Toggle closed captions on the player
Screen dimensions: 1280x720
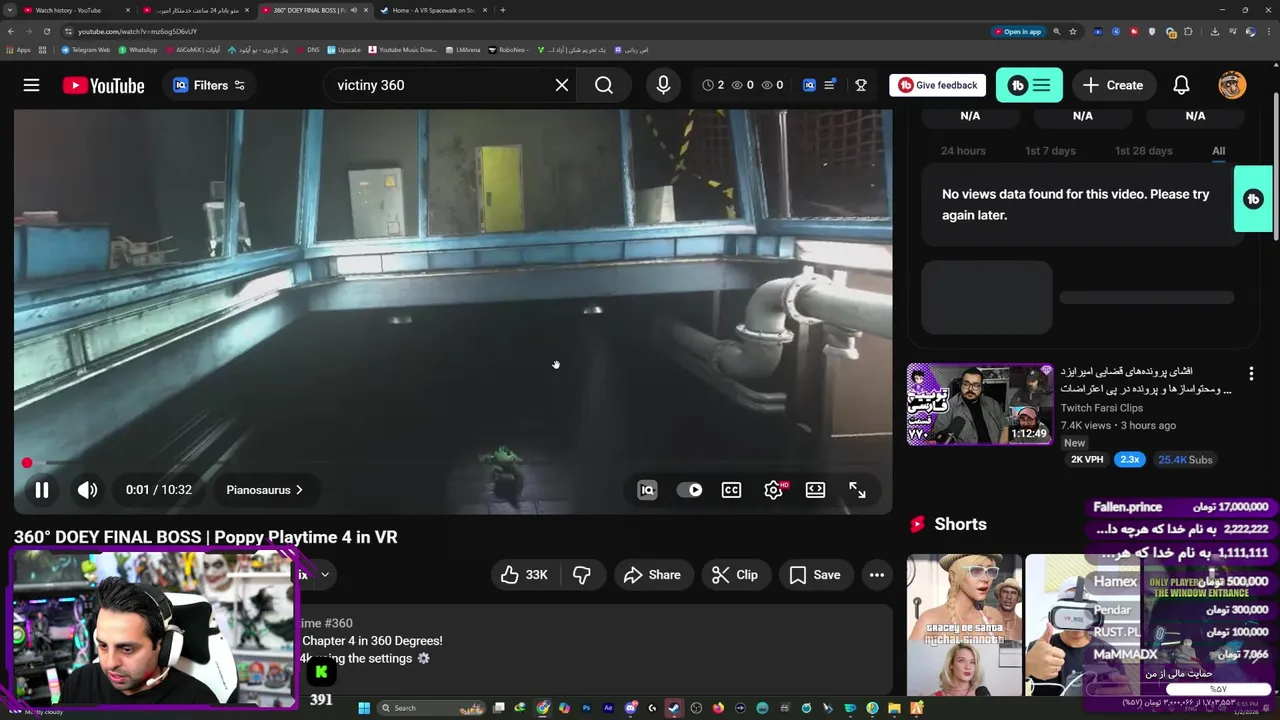731,490
